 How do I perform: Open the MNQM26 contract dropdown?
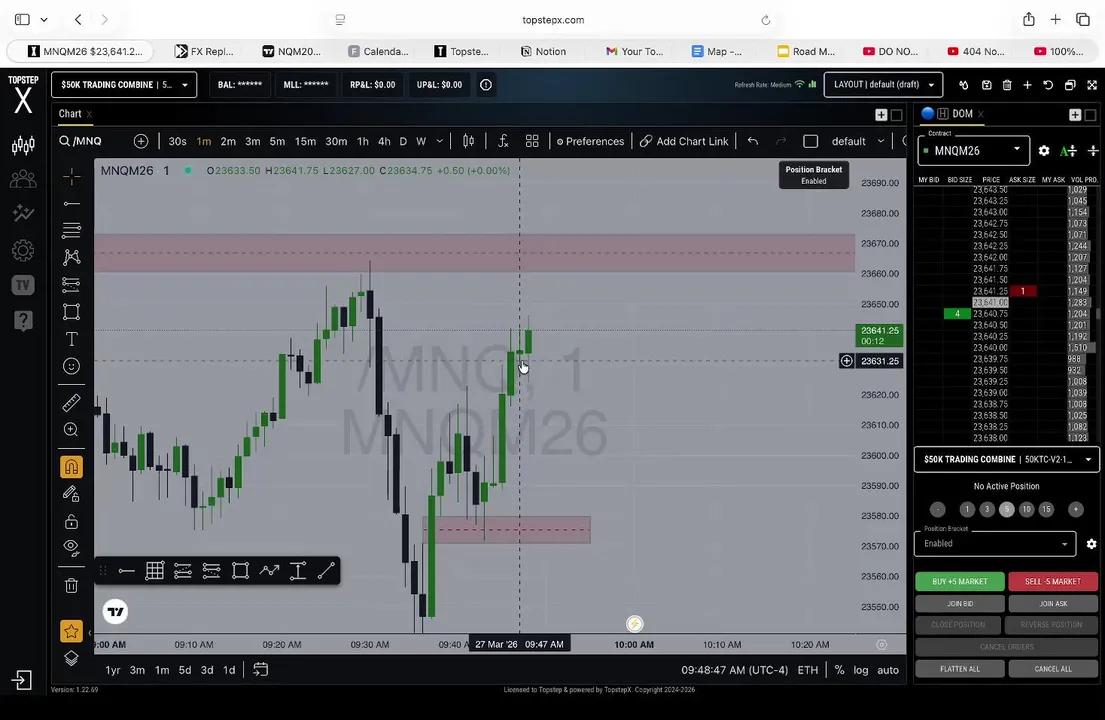pos(973,151)
